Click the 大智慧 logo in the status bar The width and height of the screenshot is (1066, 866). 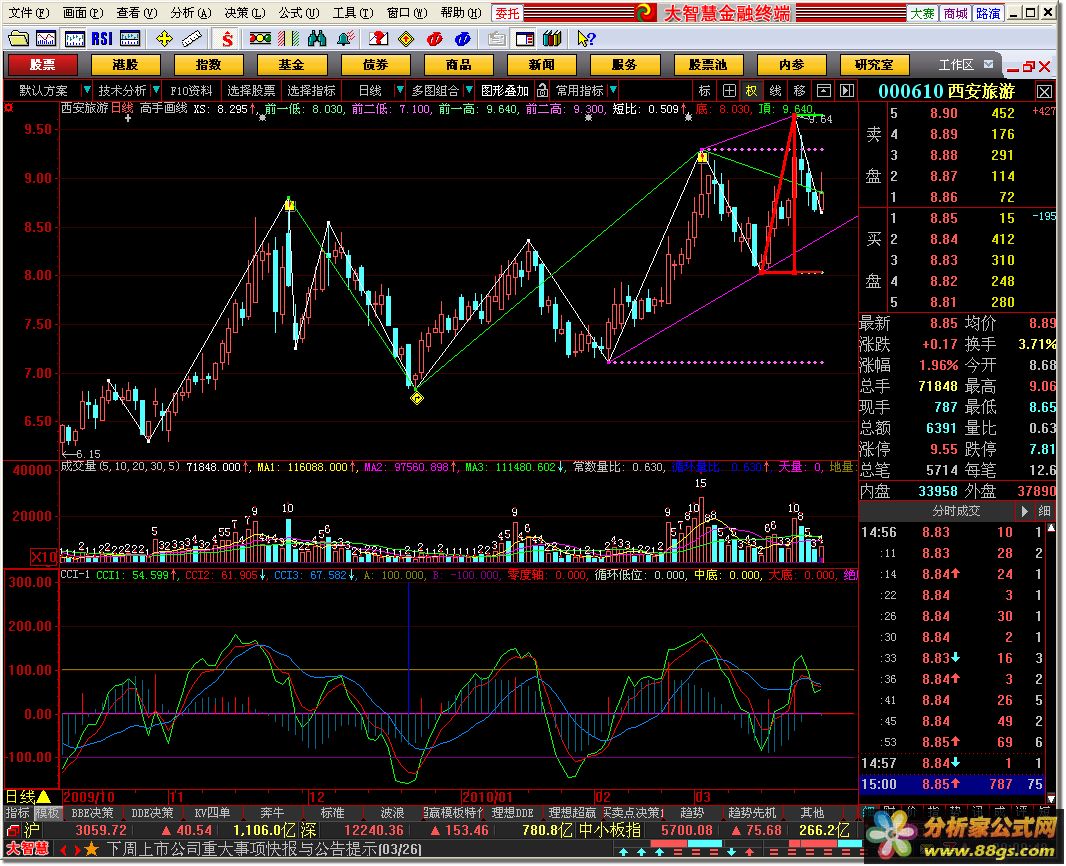(x=28, y=849)
